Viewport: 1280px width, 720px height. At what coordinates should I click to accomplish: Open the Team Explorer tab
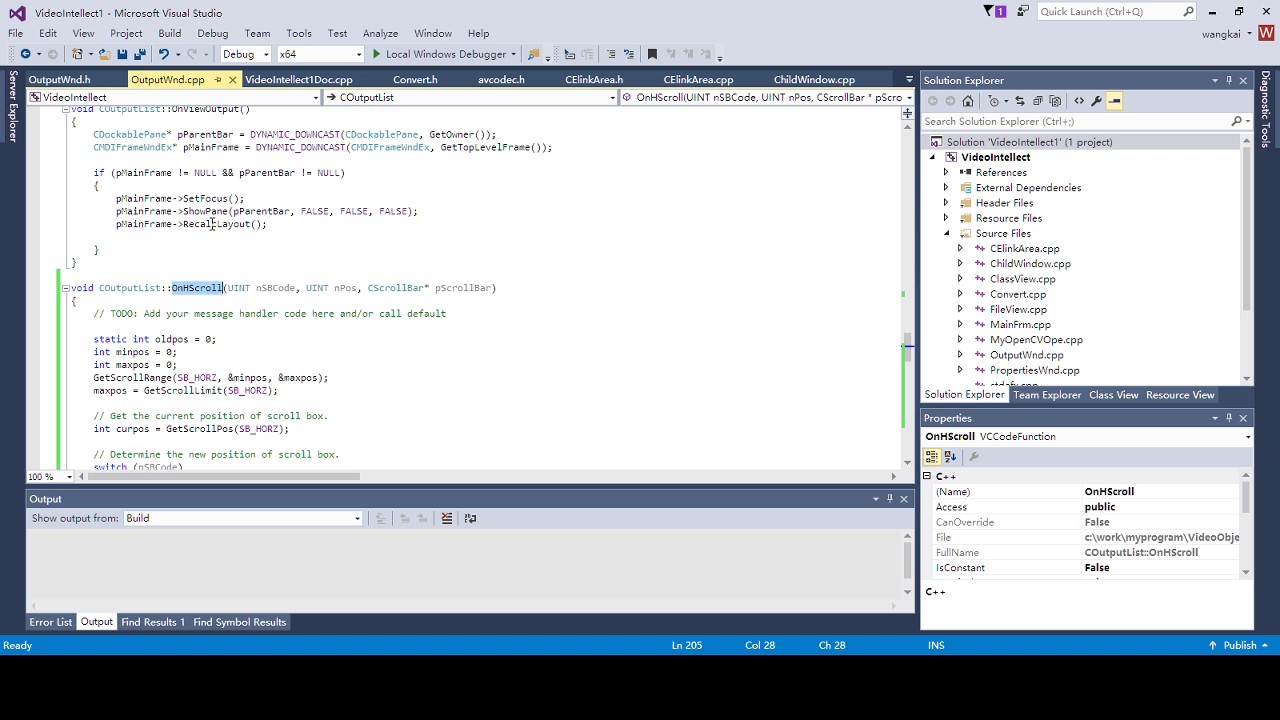coord(1047,395)
